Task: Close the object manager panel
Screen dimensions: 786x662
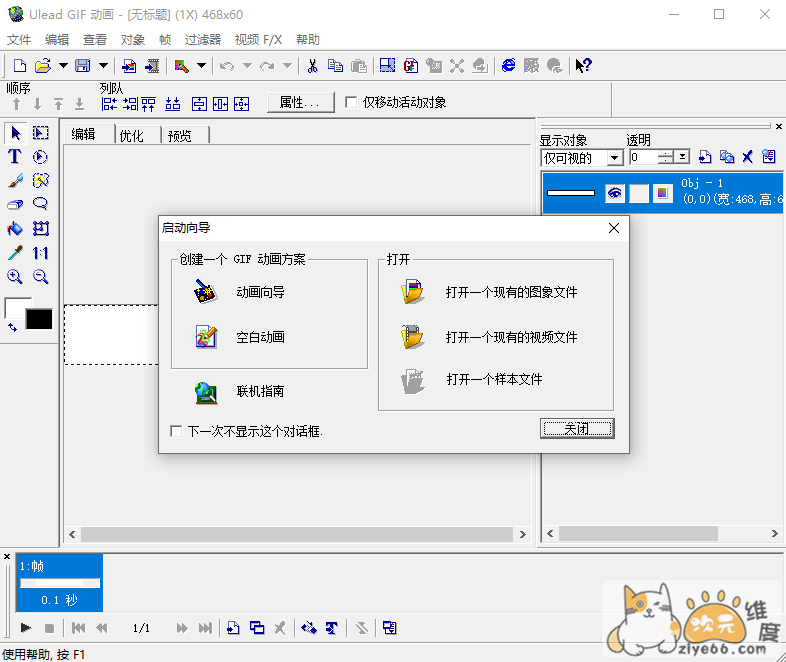Action: (x=778, y=126)
